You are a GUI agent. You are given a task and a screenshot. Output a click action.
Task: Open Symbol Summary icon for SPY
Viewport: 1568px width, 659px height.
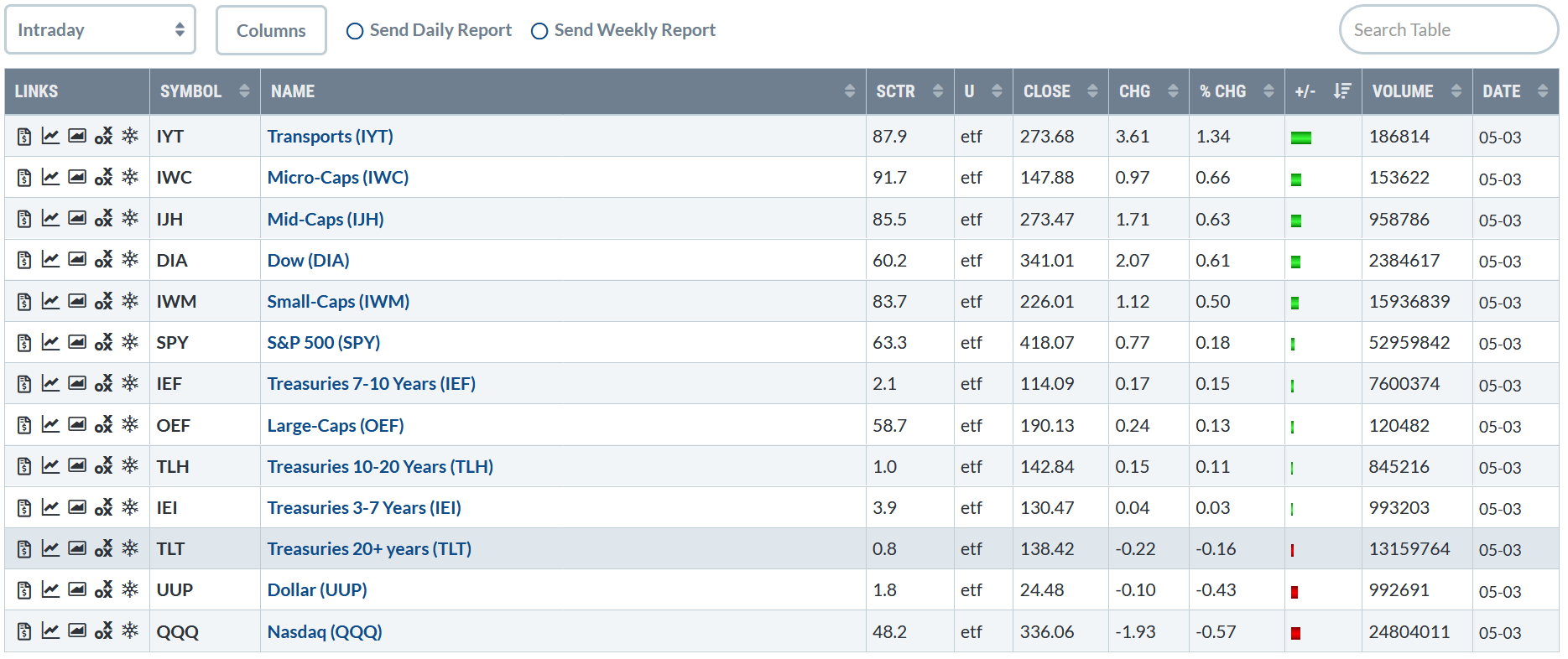24,342
